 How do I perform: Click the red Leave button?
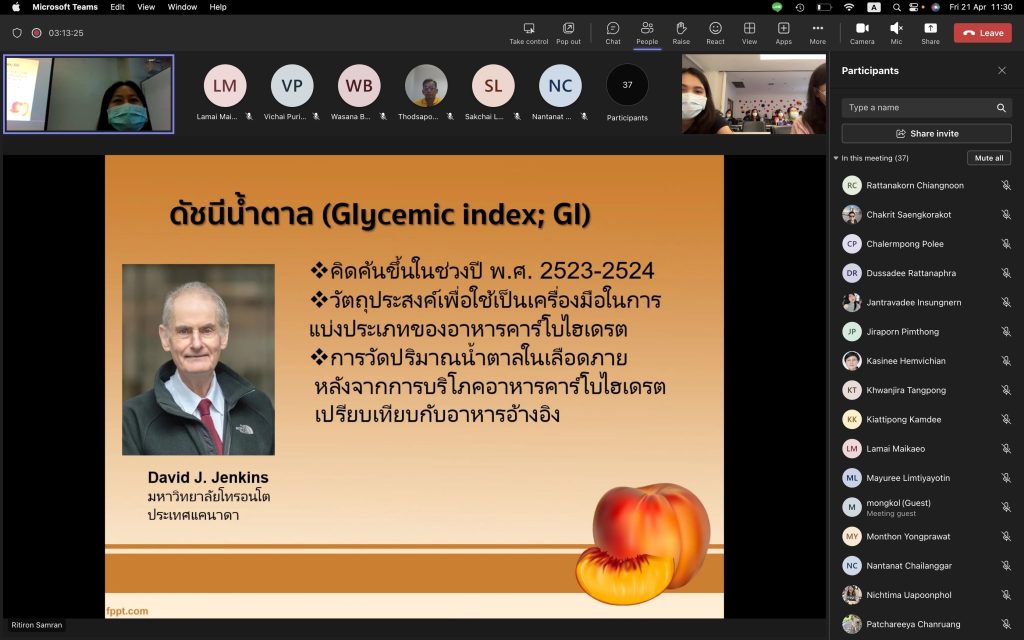point(982,33)
